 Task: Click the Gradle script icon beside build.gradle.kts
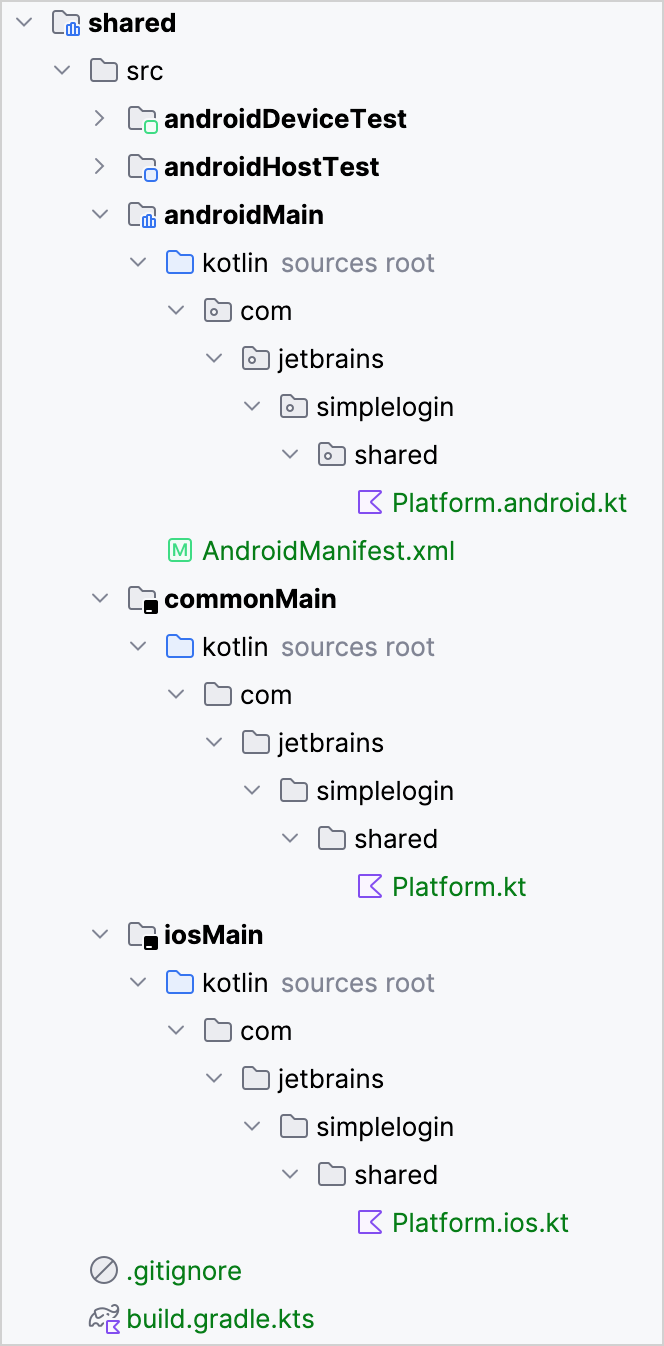tap(103, 1318)
